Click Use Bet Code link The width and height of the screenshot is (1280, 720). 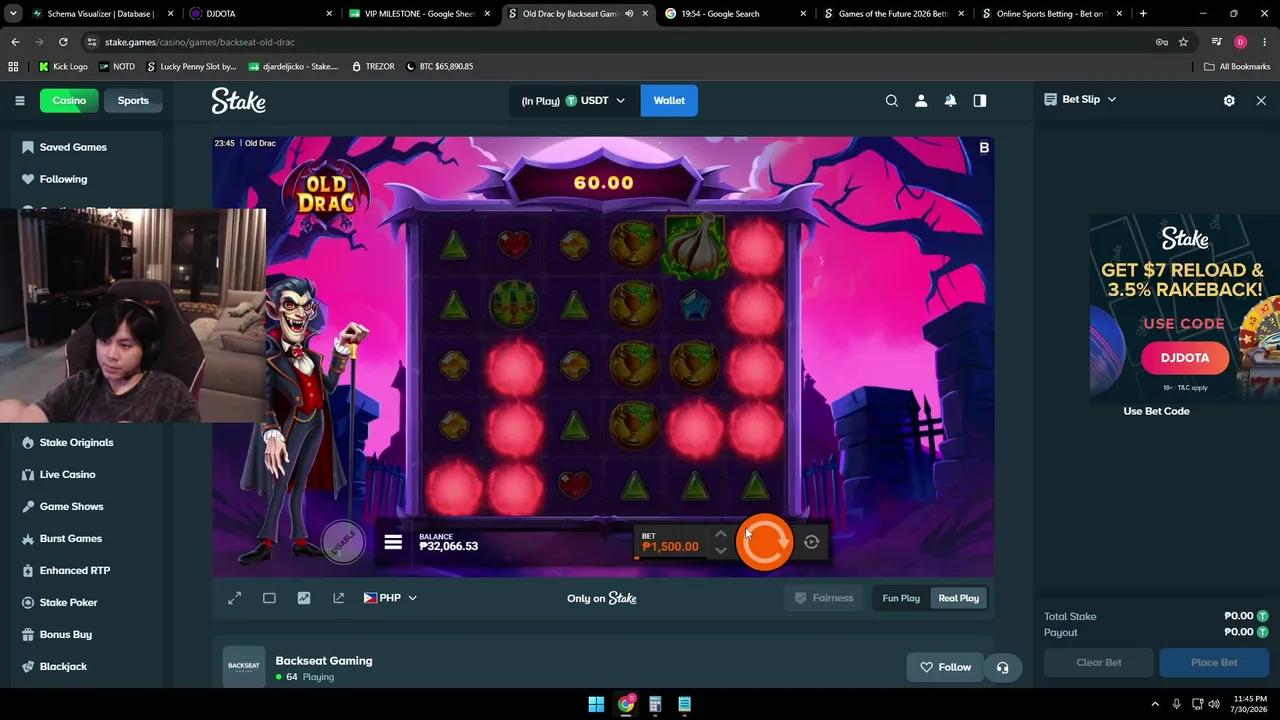pos(1156,411)
